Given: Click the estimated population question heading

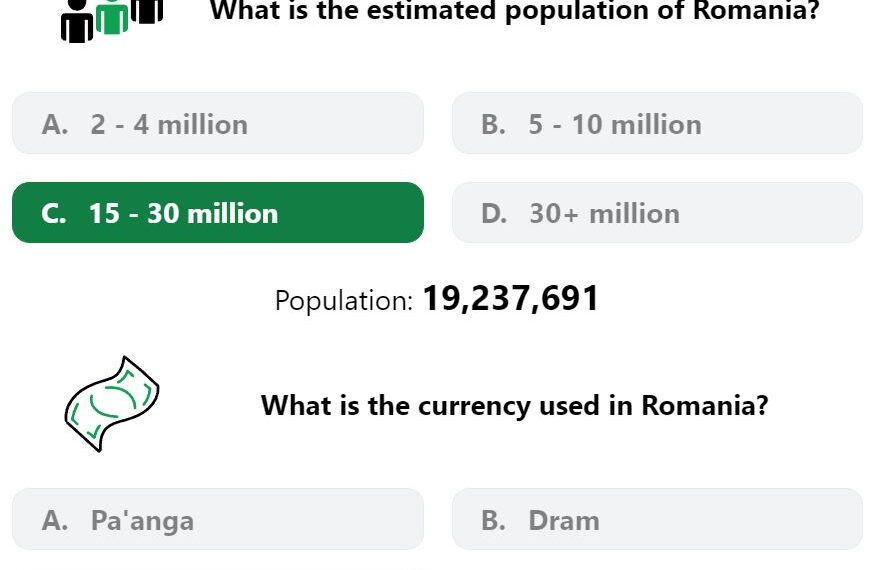Looking at the screenshot, I should [x=515, y=10].
